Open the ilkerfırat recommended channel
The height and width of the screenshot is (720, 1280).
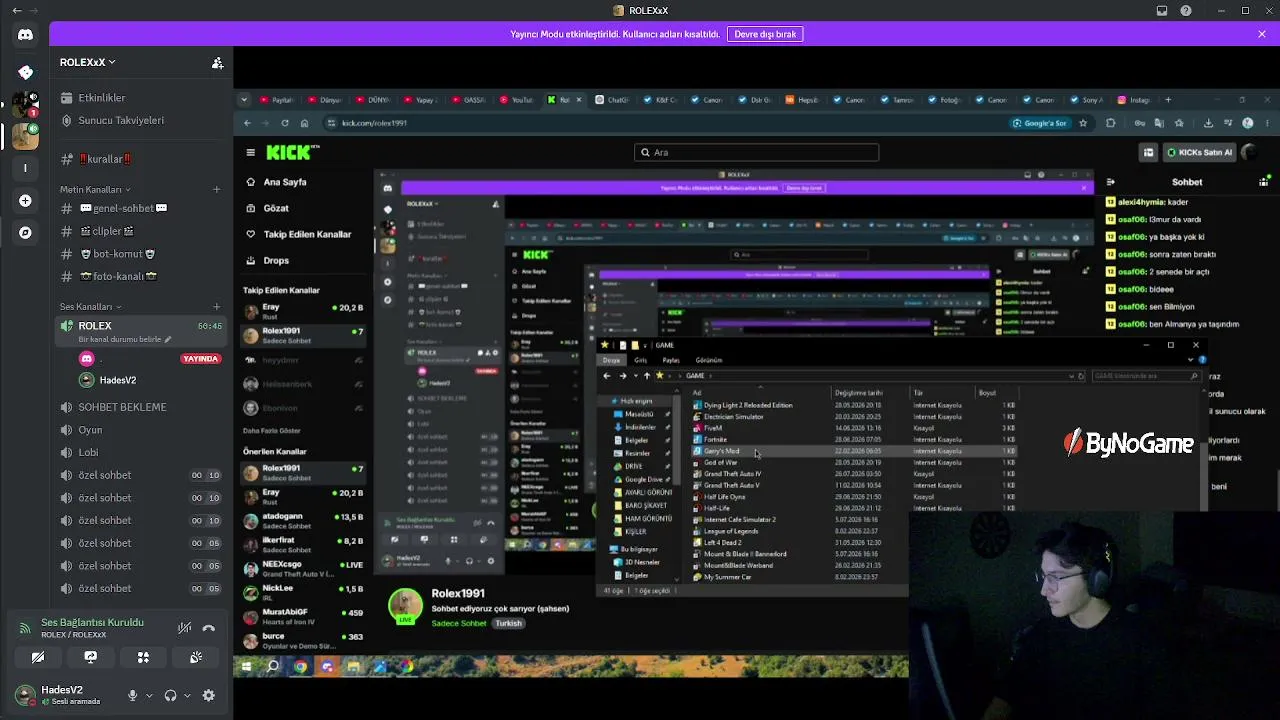coord(304,543)
